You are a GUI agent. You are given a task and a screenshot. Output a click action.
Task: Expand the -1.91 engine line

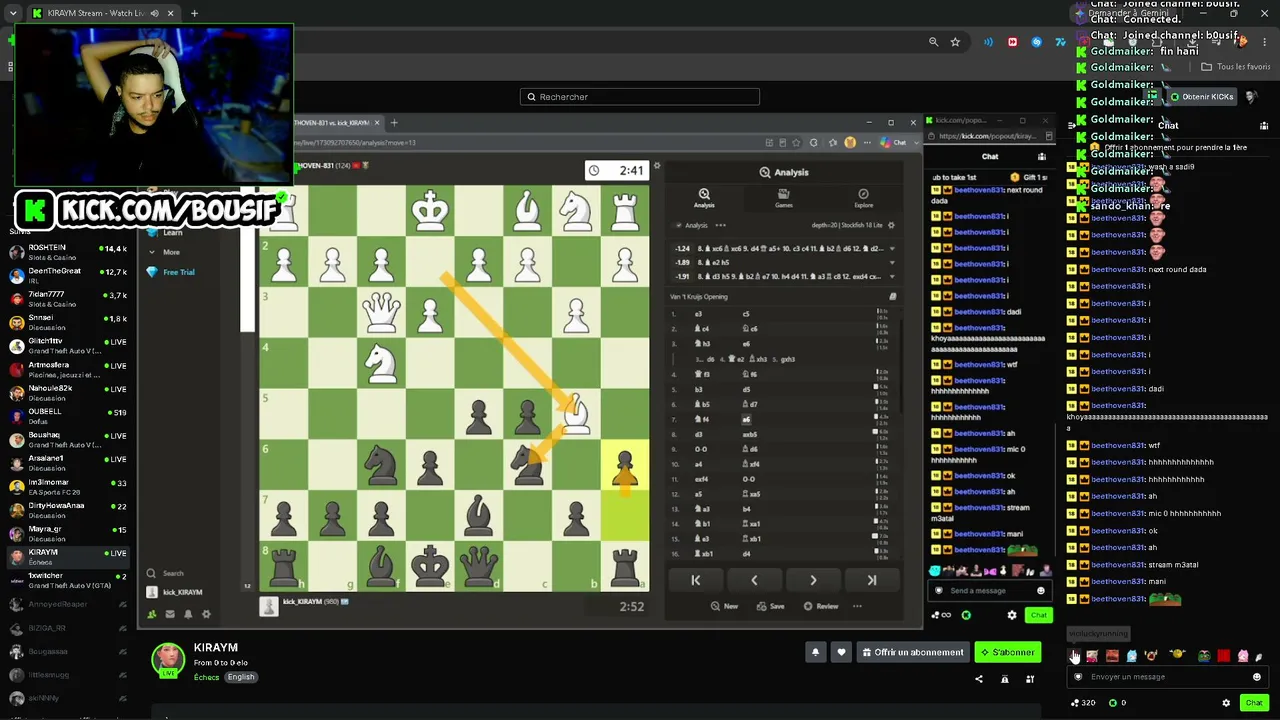[x=892, y=276]
